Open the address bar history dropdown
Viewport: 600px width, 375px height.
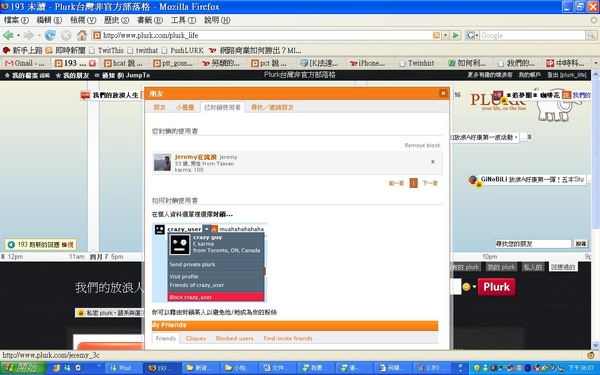click(445, 35)
